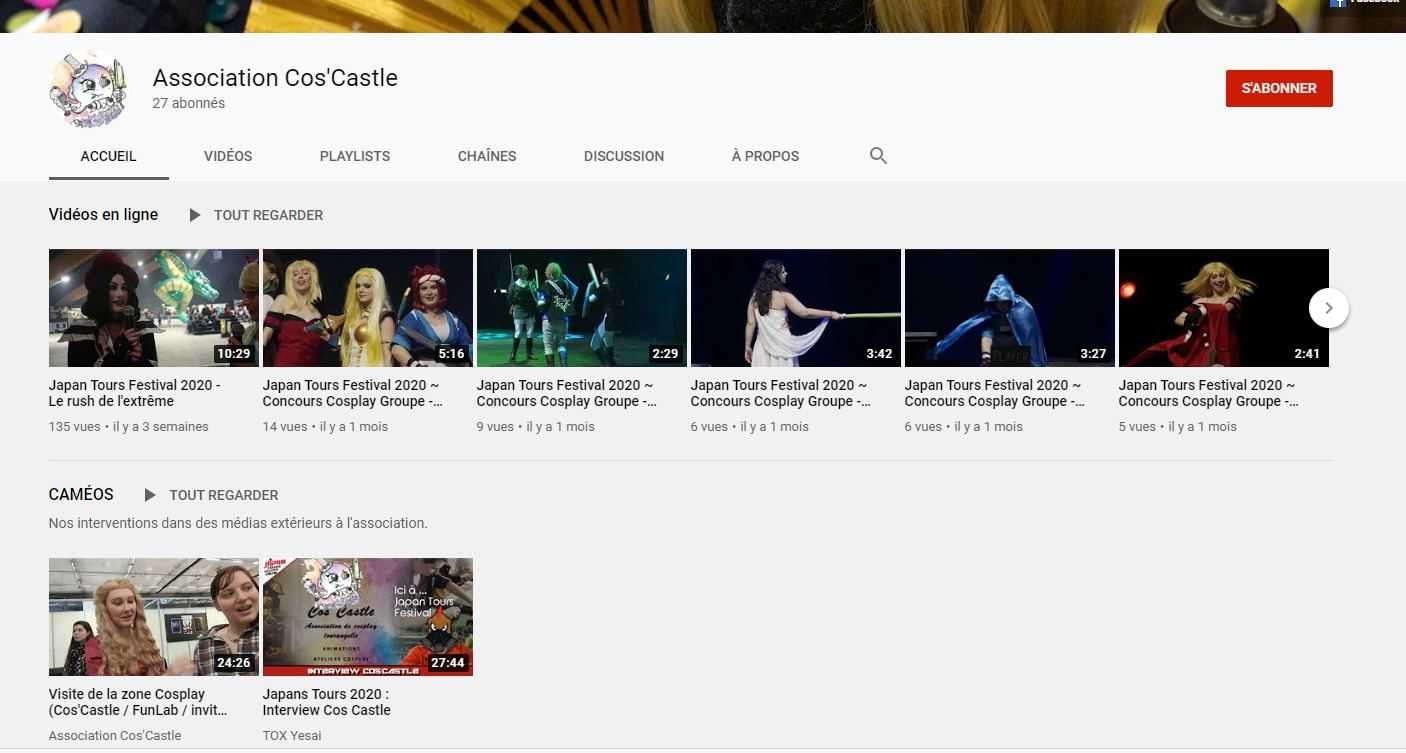Click TOUT REGARDER next to Vidéos en ligne
Screen dimensions: 1406x753
tap(269, 215)
